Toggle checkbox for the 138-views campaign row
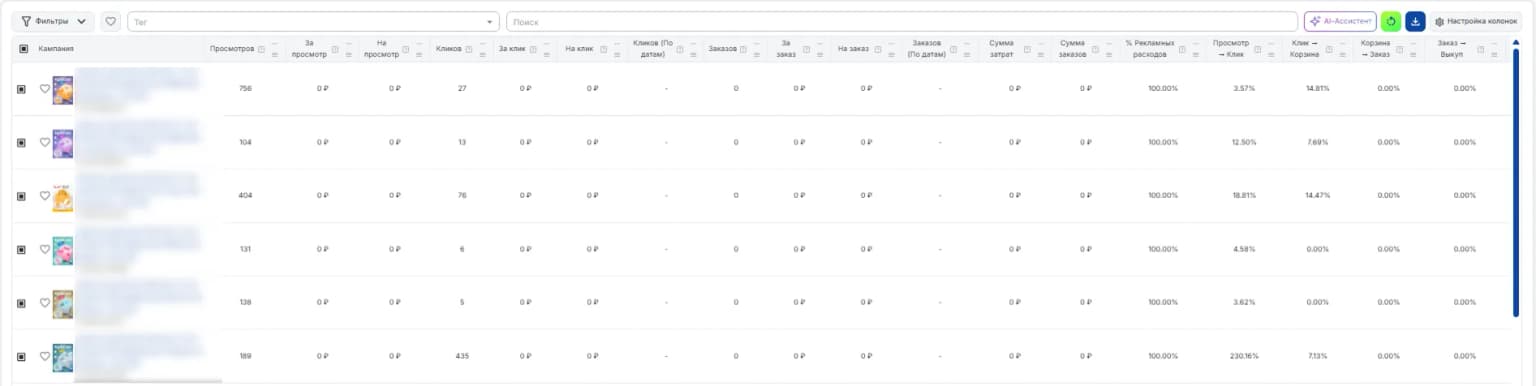Viewport: 1536px width, 386px height. (21, 303)
